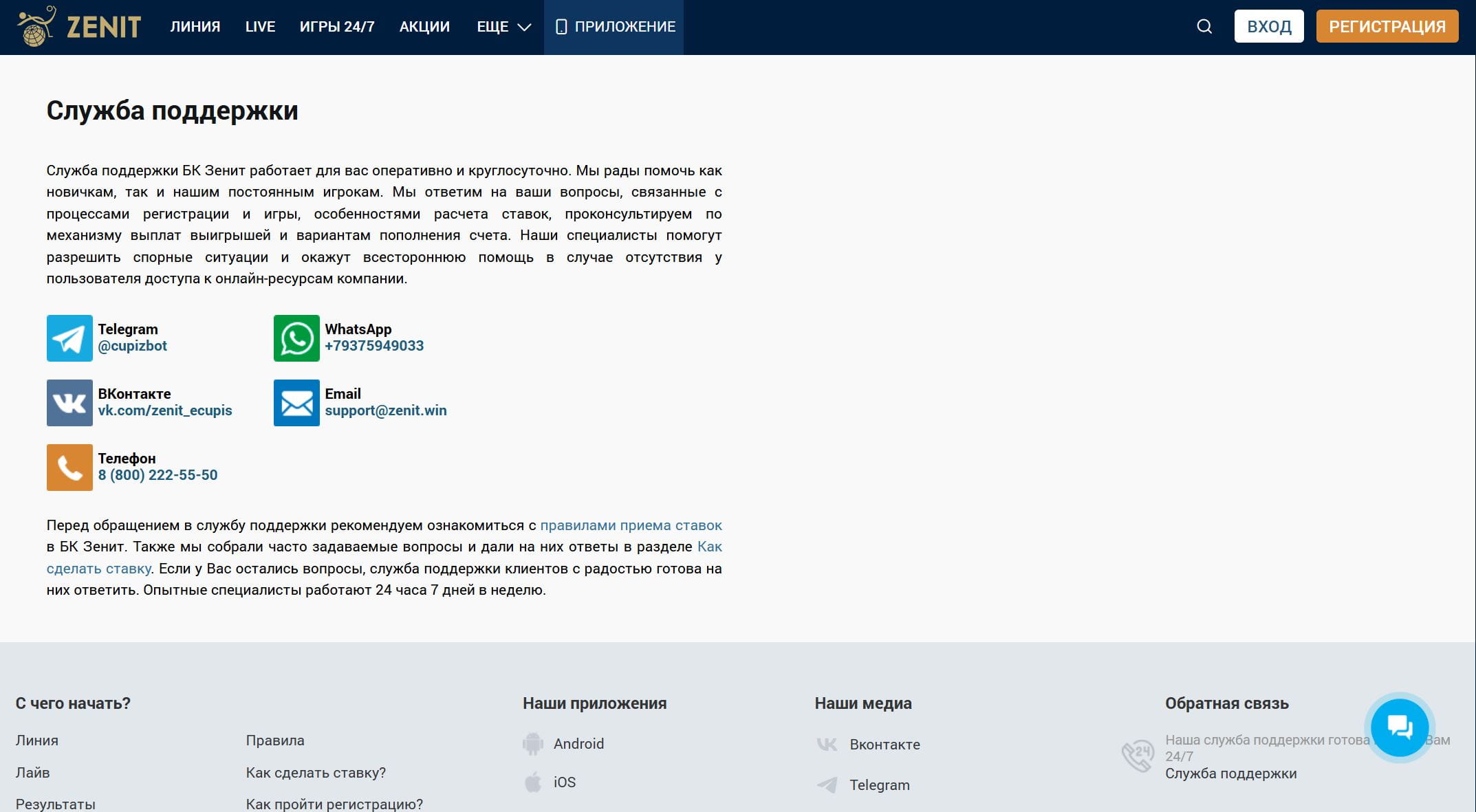Open the правилами приема ставок link
The width and height of the screenshot is (1476, 812).
(631, 525)
